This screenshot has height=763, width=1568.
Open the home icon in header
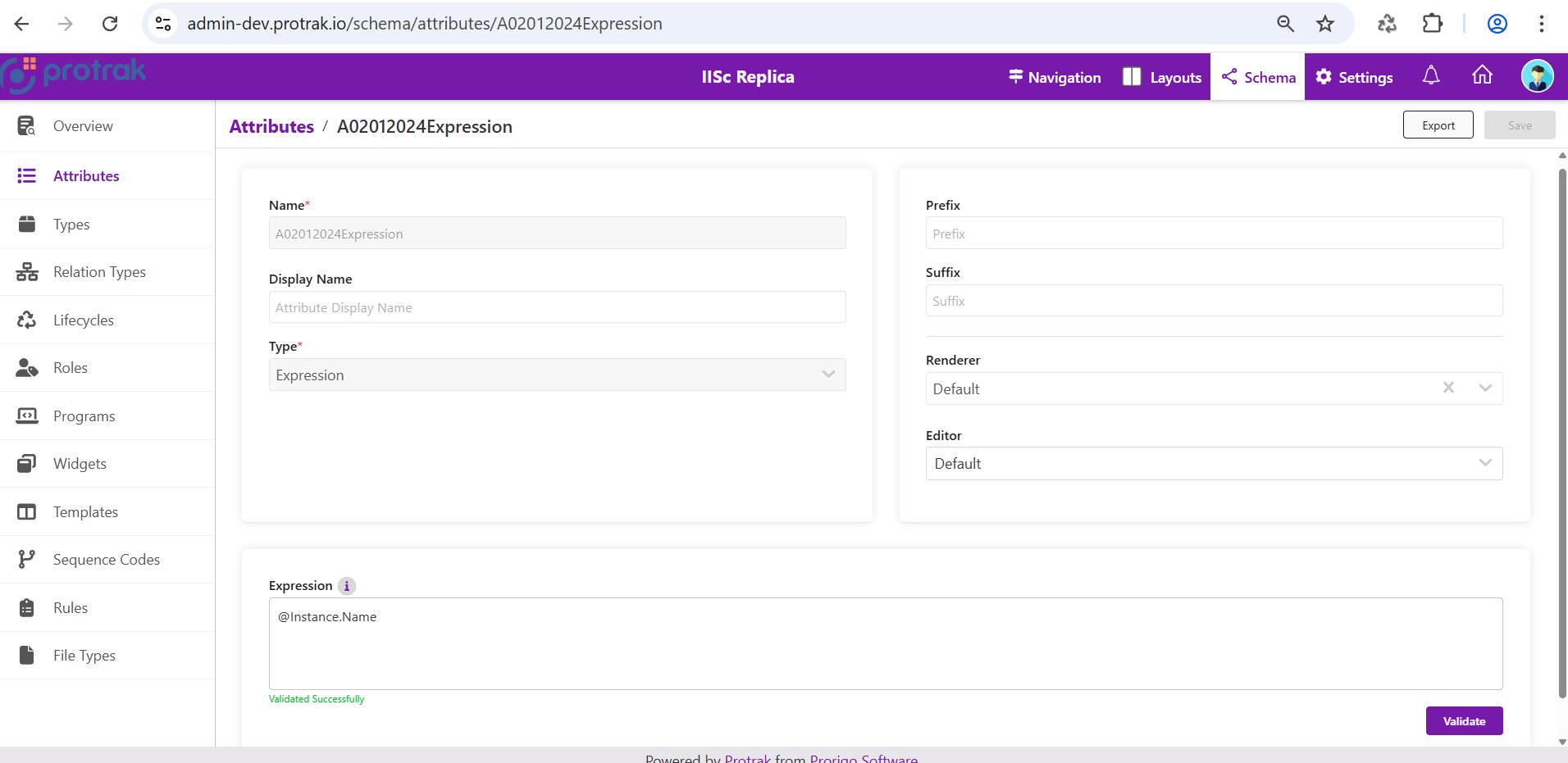1482,76
